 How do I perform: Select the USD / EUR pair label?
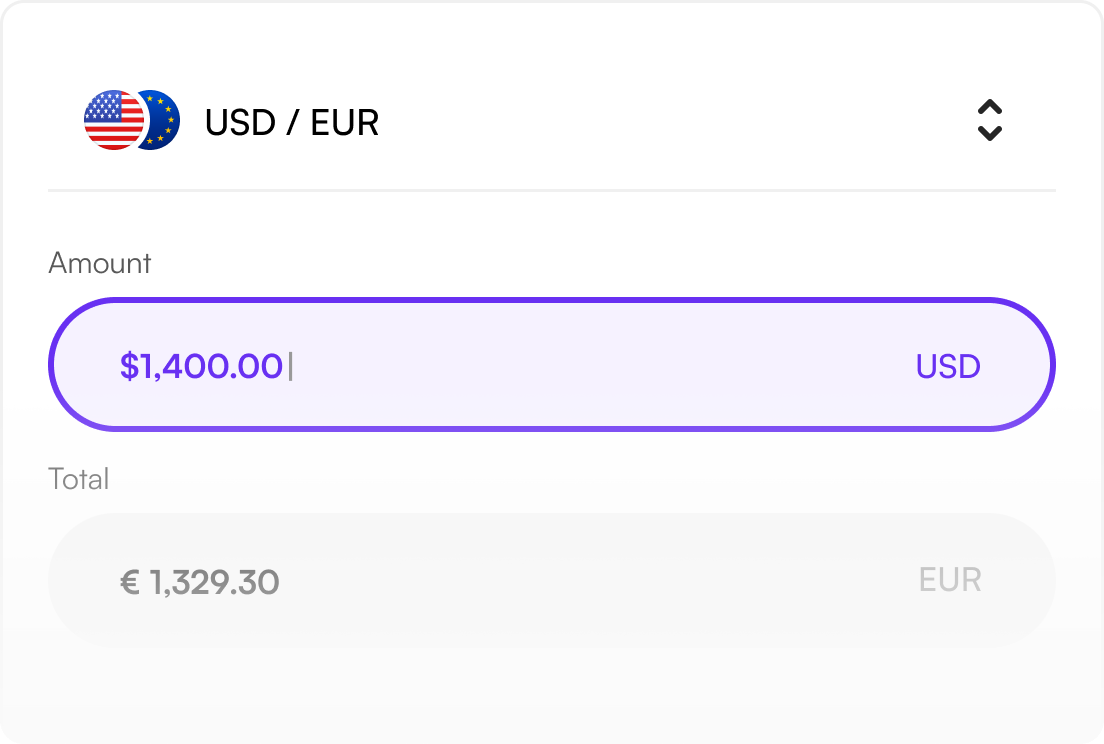(292, 123)
